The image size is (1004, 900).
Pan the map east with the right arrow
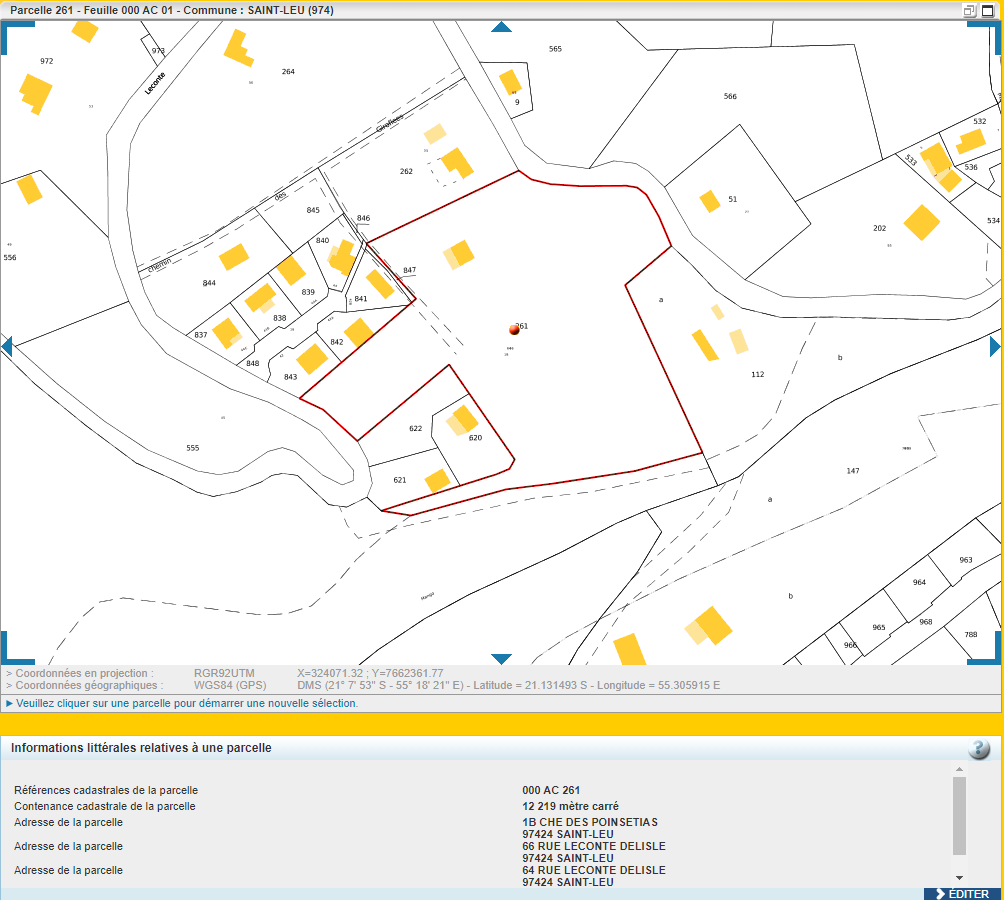coord(995,346)
